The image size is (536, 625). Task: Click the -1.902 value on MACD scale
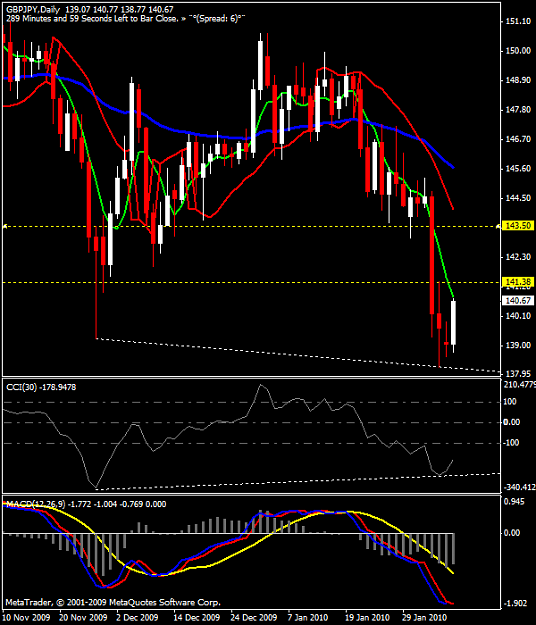tap(514, 603)
